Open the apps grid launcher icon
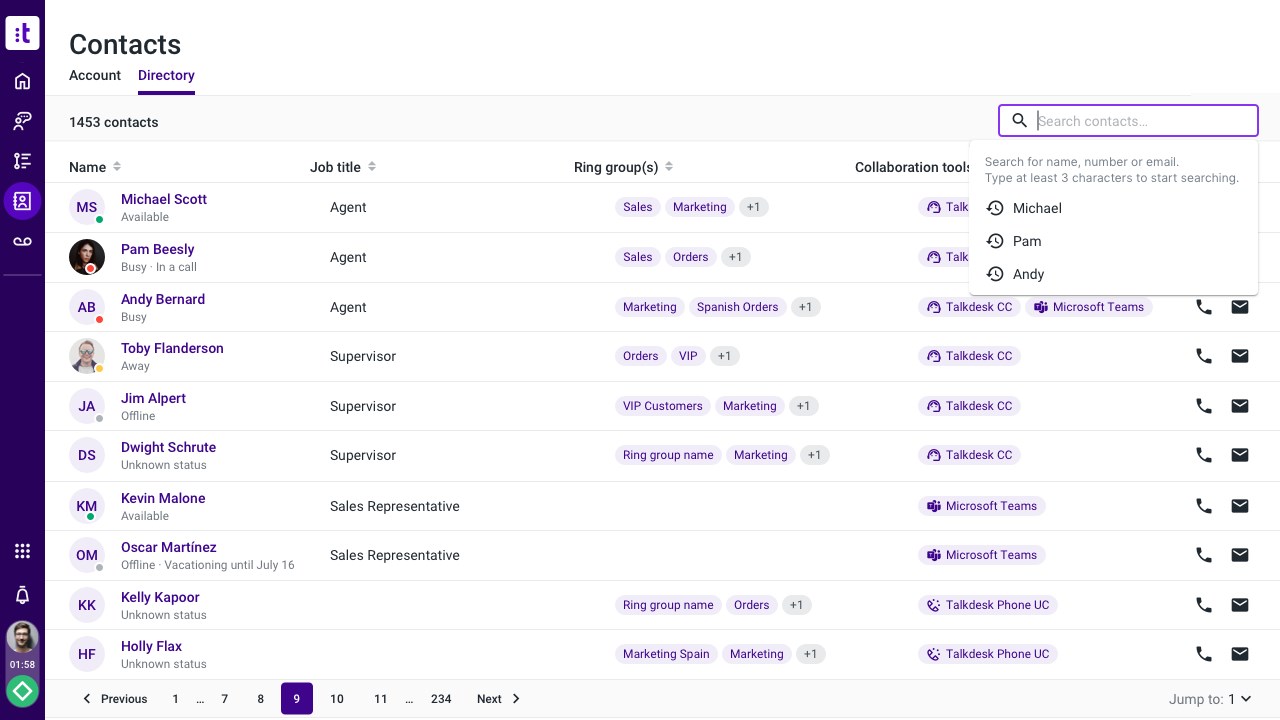This screenshot has height=720, width=1280. pos(22,551)
